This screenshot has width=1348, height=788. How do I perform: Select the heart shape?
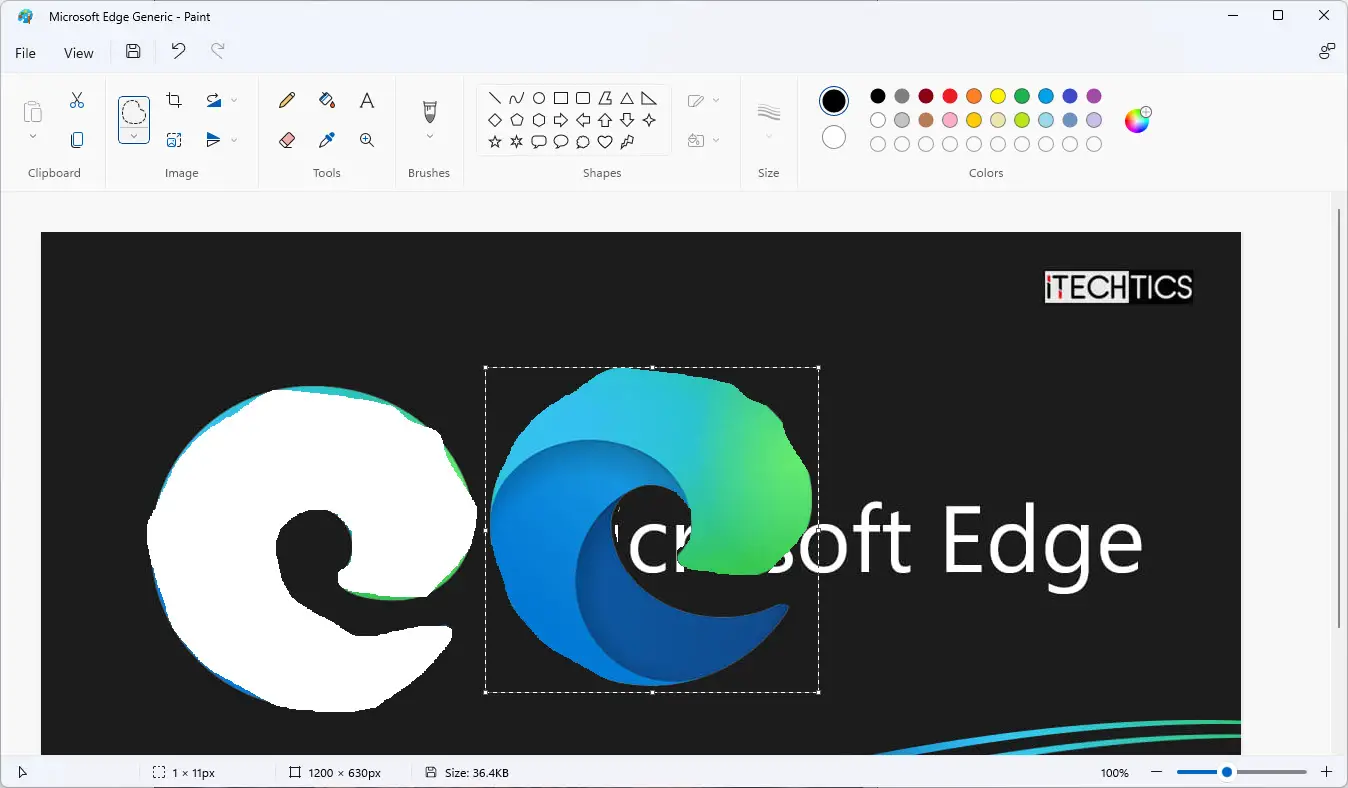[605, 142]
